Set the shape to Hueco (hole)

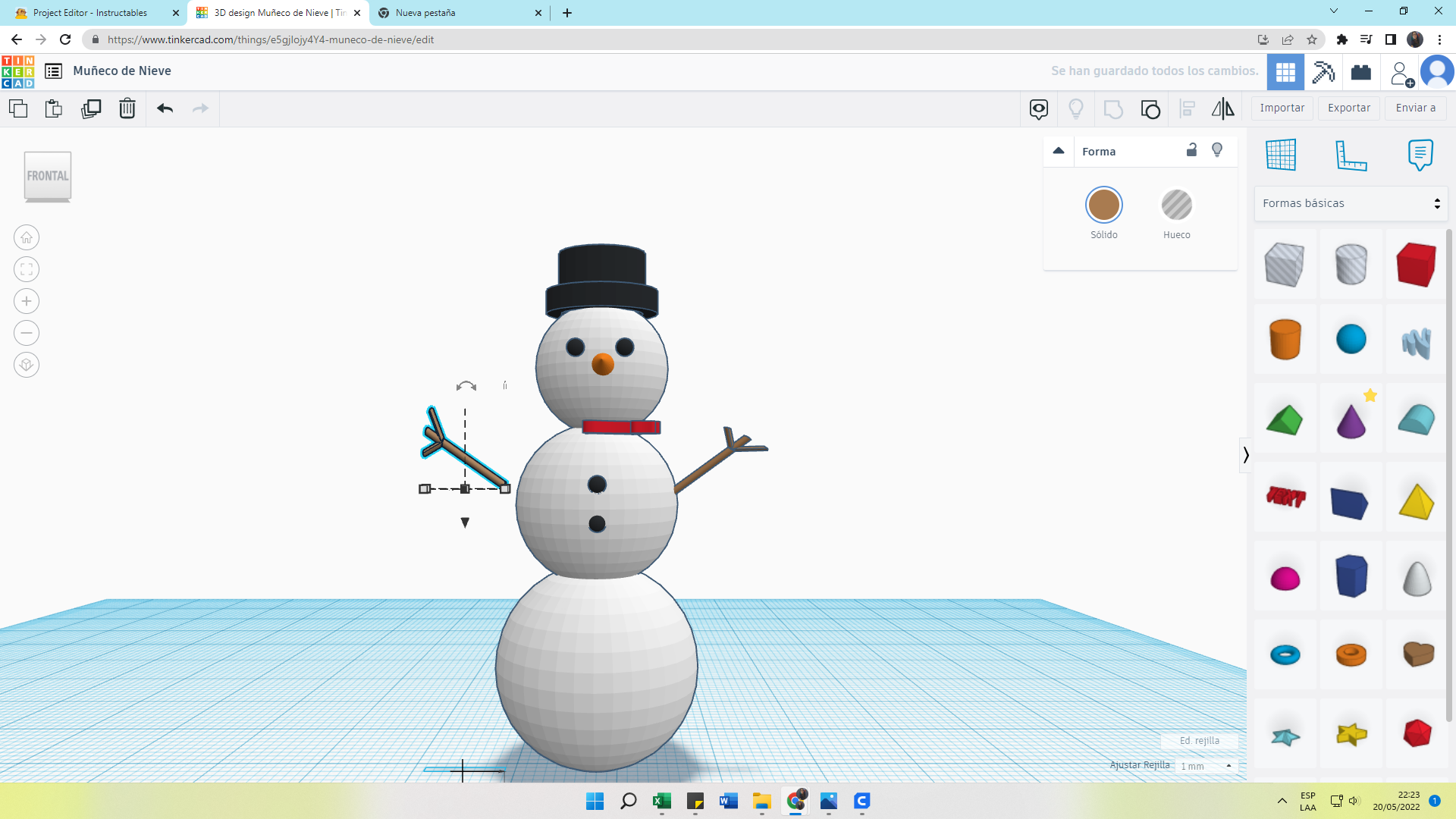(1176, 205)
